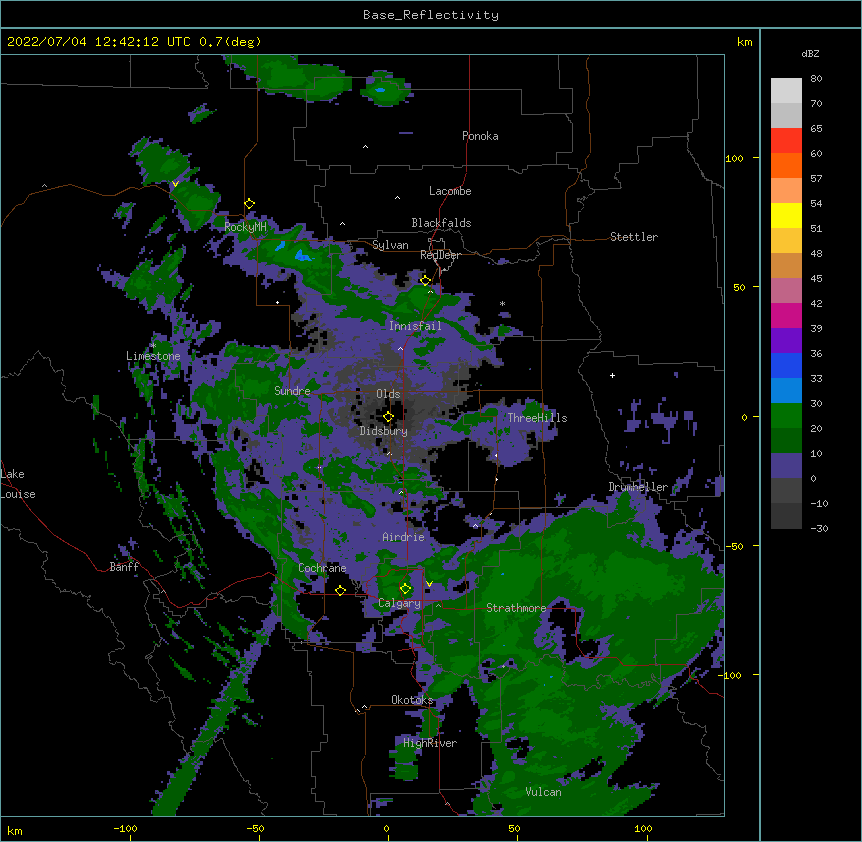
Task: Click the Drumheller label
Action: coord(638,487)
